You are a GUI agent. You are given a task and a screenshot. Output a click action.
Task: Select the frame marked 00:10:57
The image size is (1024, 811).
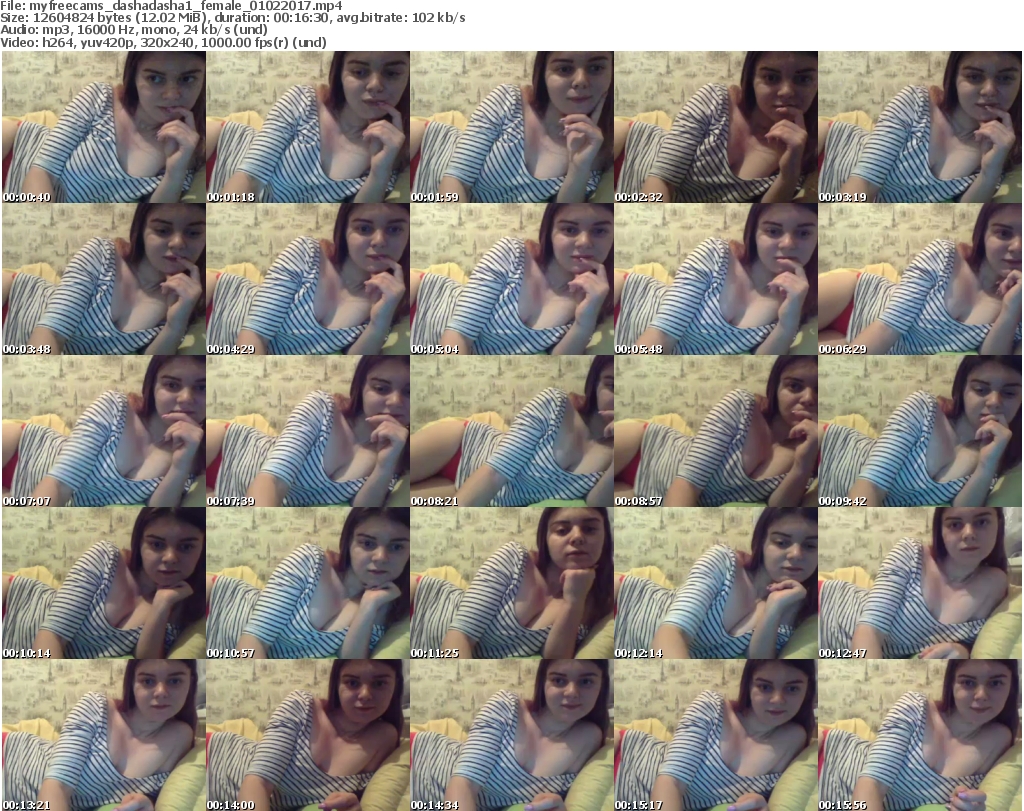(308, 583)
